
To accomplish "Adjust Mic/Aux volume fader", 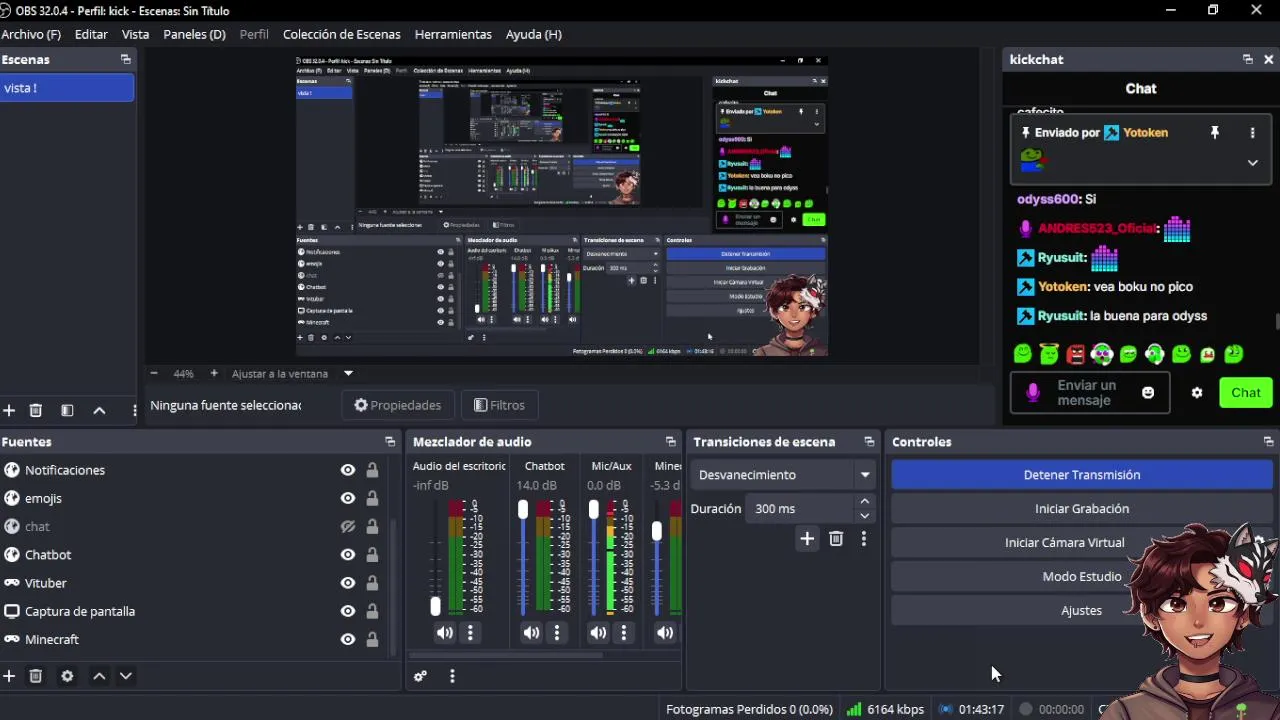I will click(594, 510).
